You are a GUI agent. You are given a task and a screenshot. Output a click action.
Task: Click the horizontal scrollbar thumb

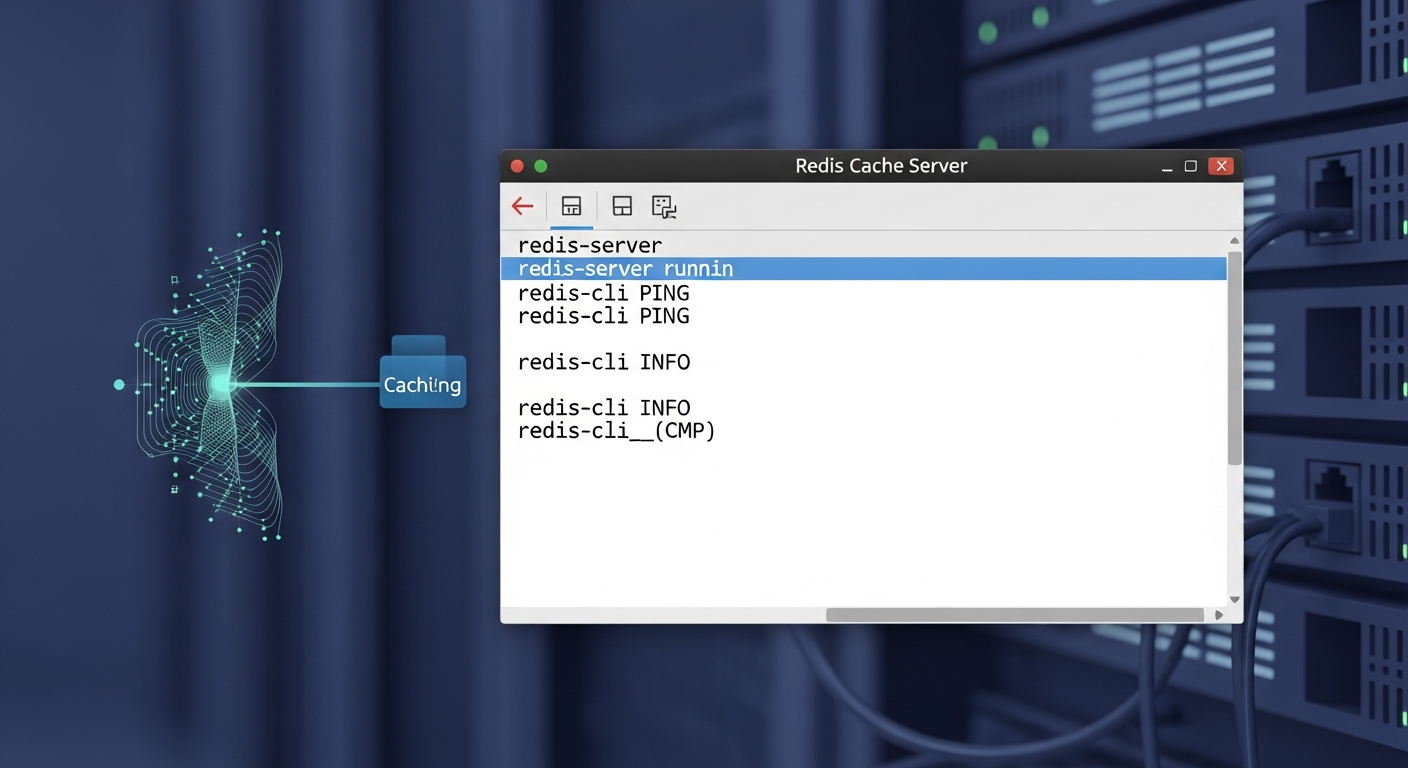[1015, 614]
